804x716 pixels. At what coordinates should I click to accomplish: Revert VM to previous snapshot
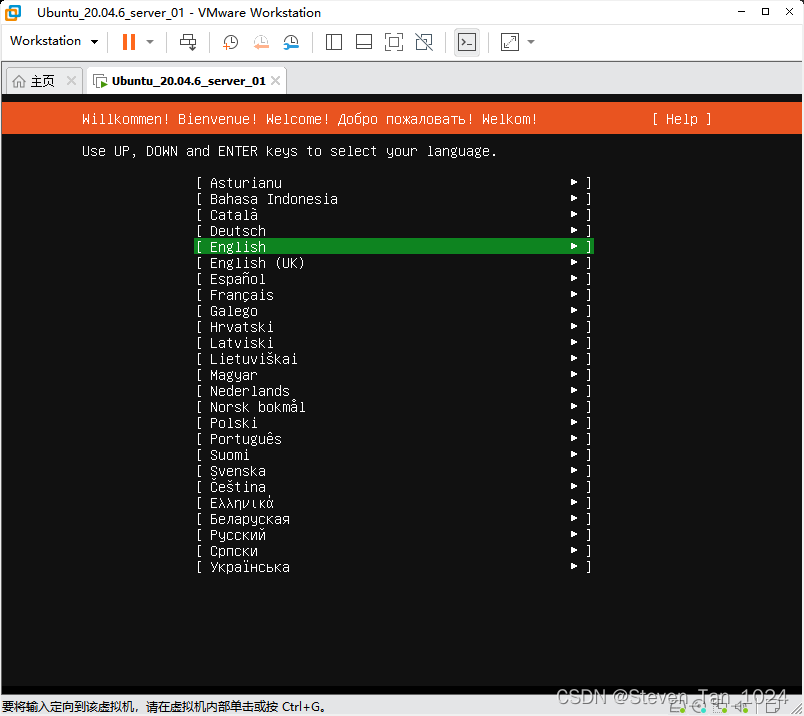pos(261,42)
